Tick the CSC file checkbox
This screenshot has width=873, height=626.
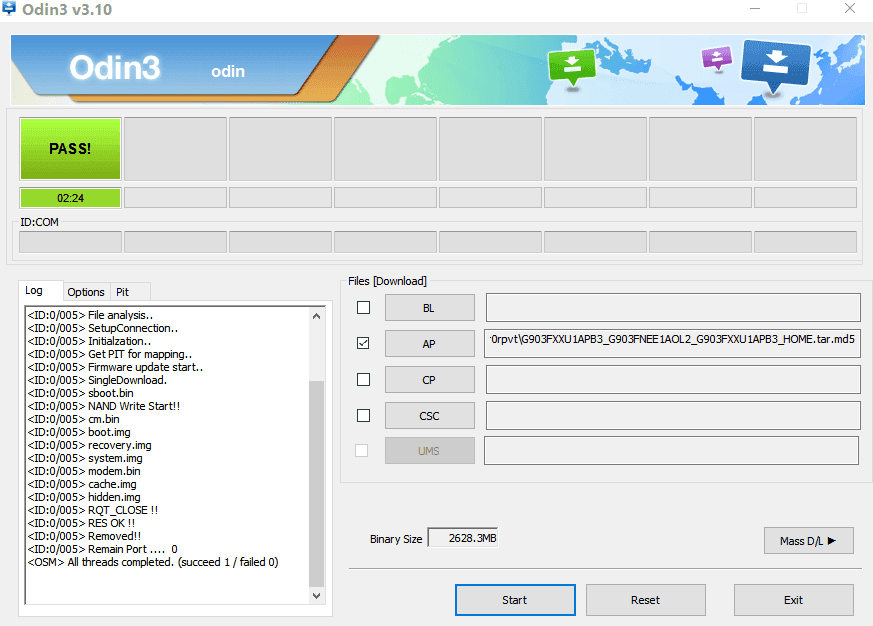click(364, 415)
